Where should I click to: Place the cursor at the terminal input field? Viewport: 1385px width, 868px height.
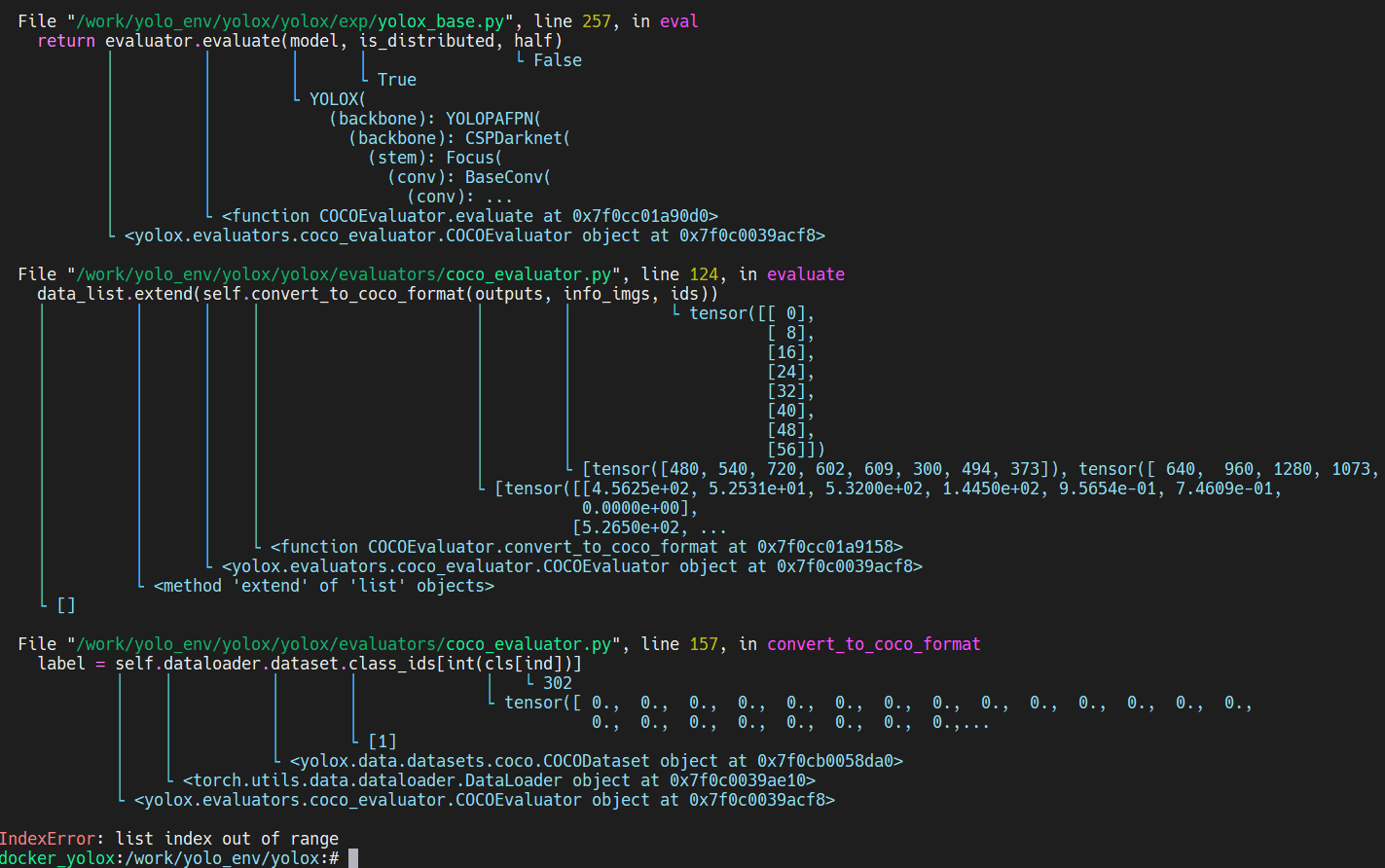pyautogui.click(x=351, y=858)
